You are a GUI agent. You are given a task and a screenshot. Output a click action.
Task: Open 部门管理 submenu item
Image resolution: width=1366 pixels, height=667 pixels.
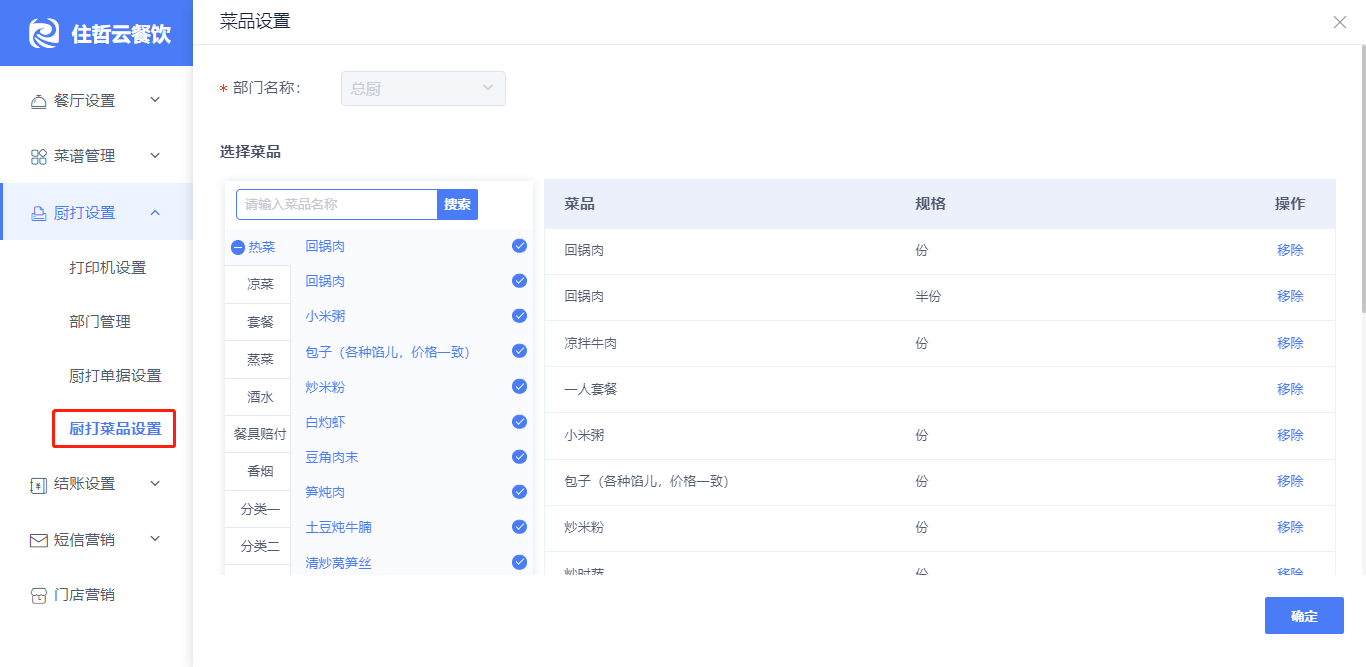[100, 322]
